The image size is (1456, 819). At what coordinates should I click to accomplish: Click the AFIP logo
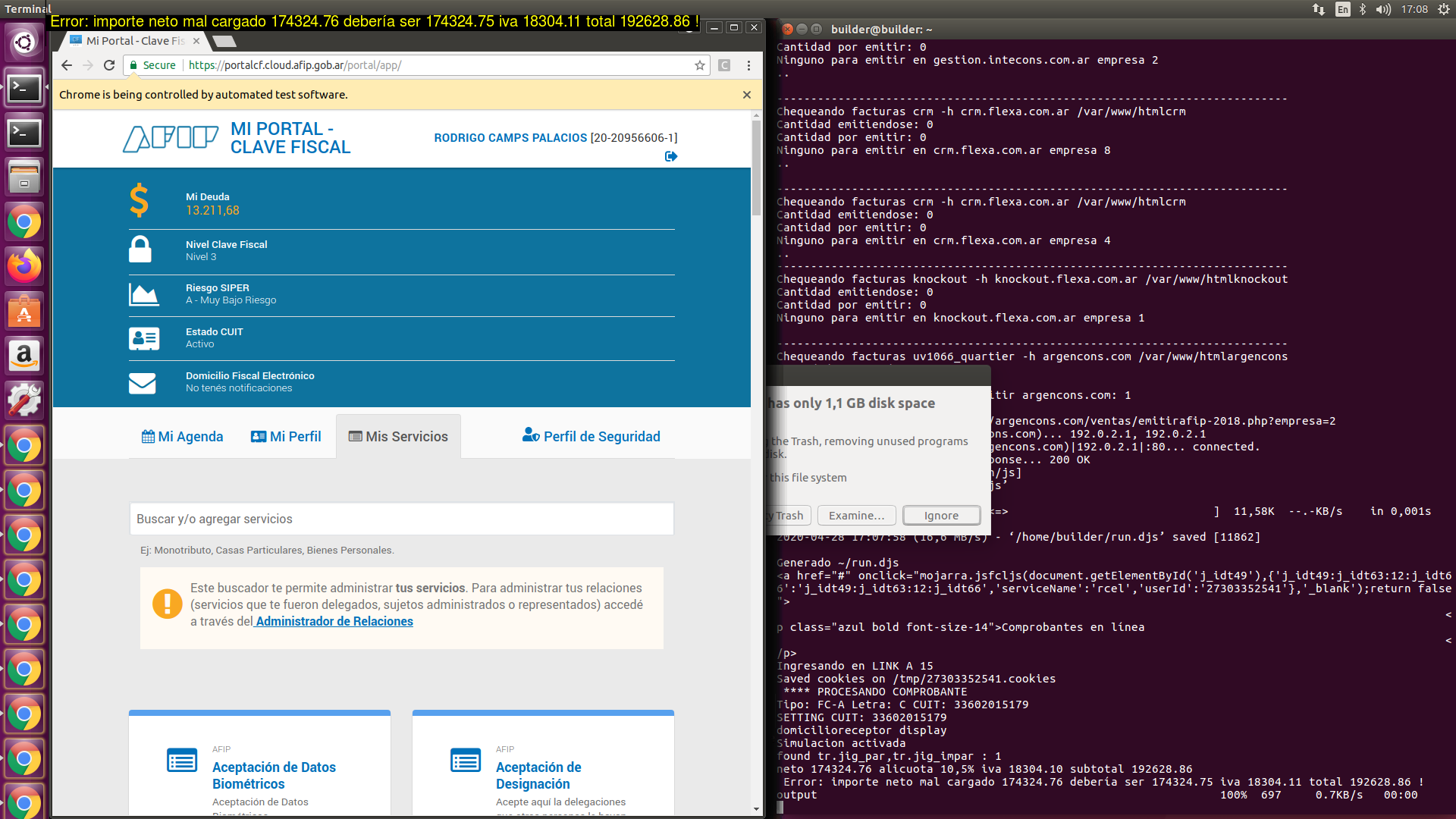171,138
